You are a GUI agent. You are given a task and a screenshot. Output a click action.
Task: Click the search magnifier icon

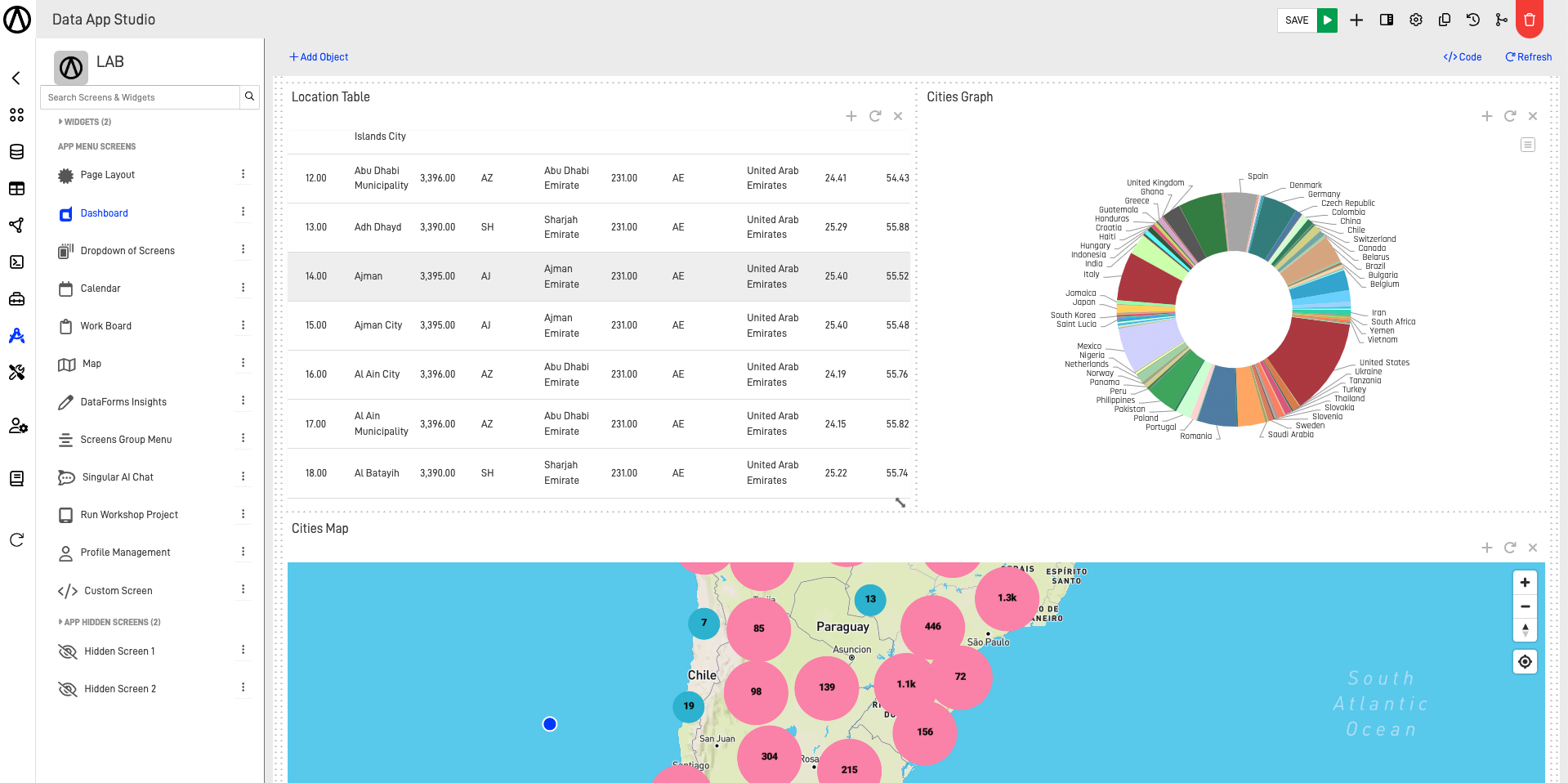click(249, 96)
